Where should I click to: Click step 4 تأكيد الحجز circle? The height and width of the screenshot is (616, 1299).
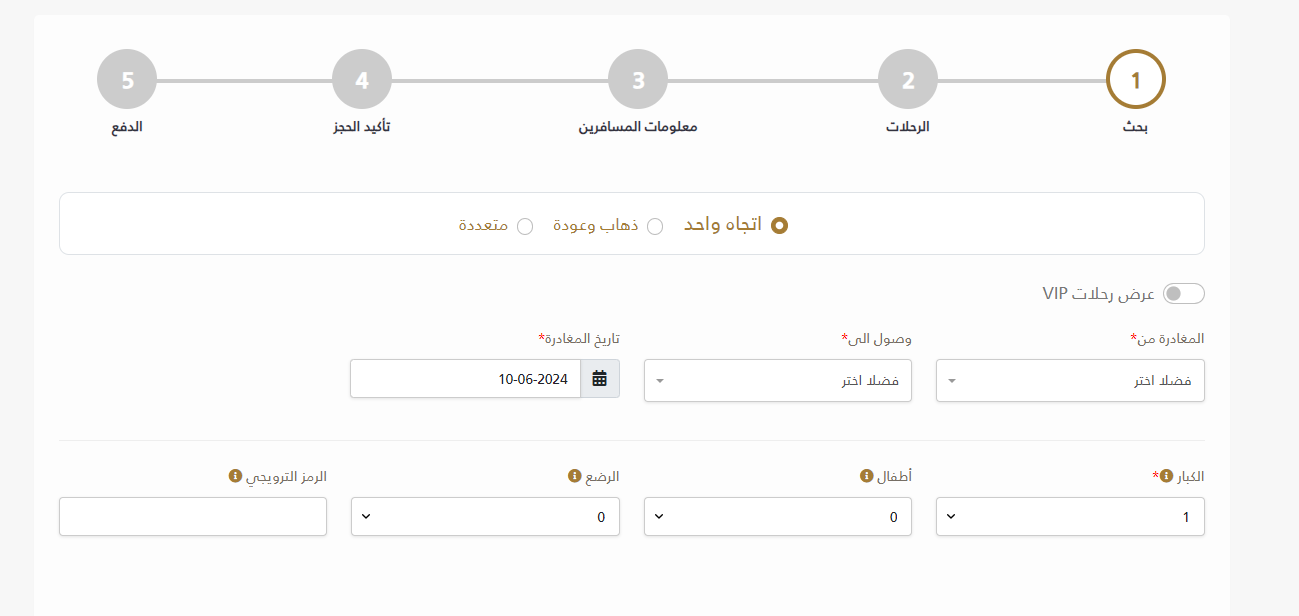(x=361, y=79)
